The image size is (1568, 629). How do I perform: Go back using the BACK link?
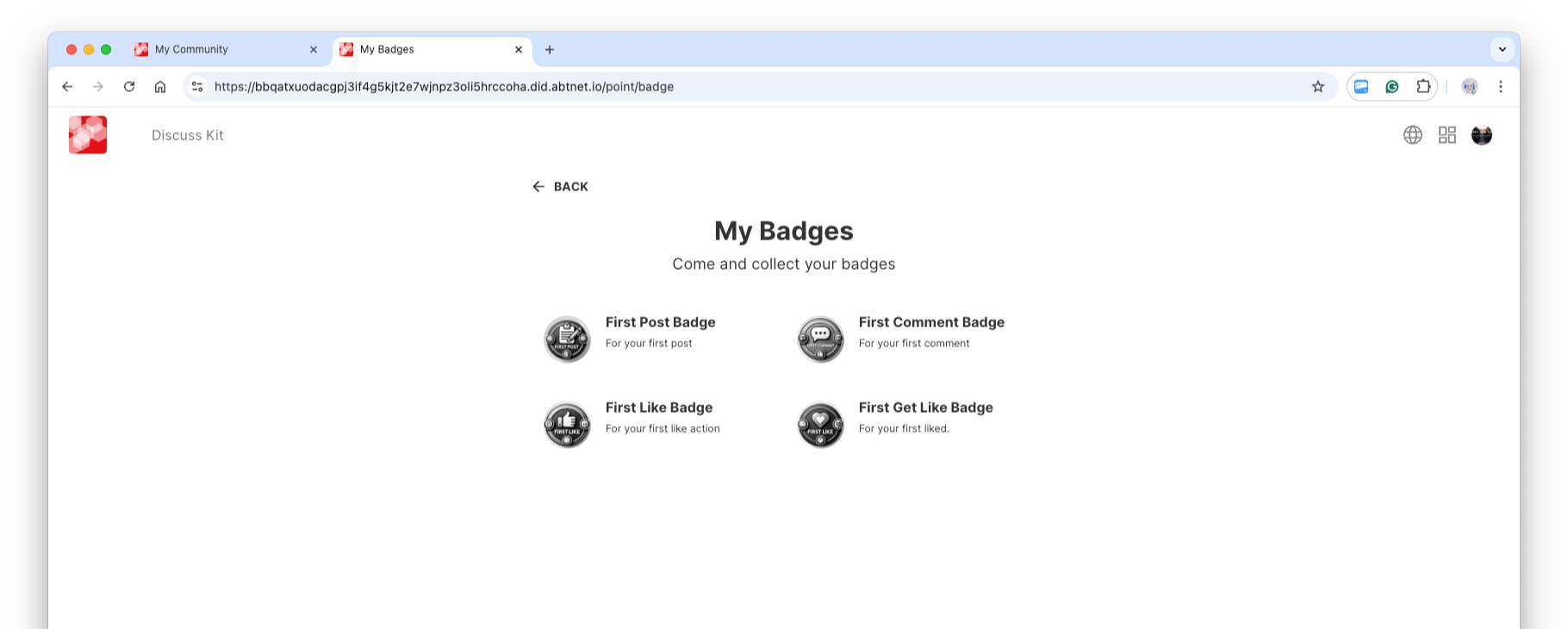coord(560,187)
